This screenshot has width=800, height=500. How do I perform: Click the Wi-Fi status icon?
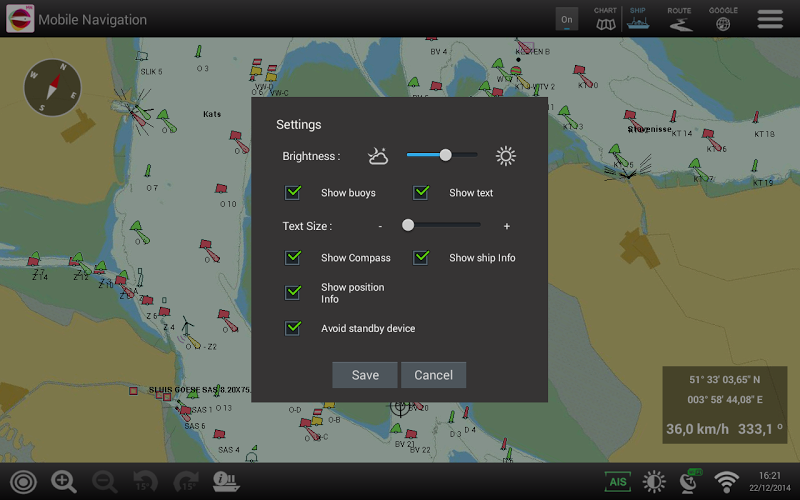coord(727,482)
